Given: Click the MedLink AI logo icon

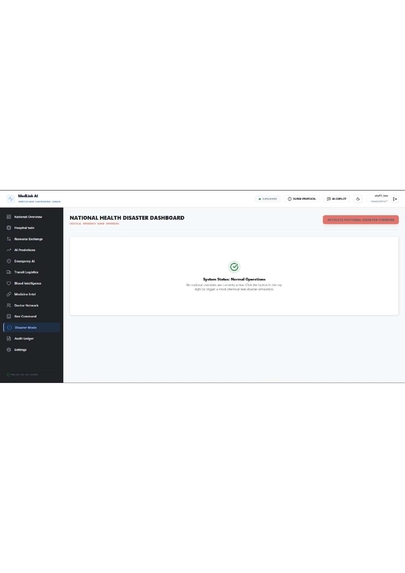Looking at the screenshot, I should click(11, 199).
